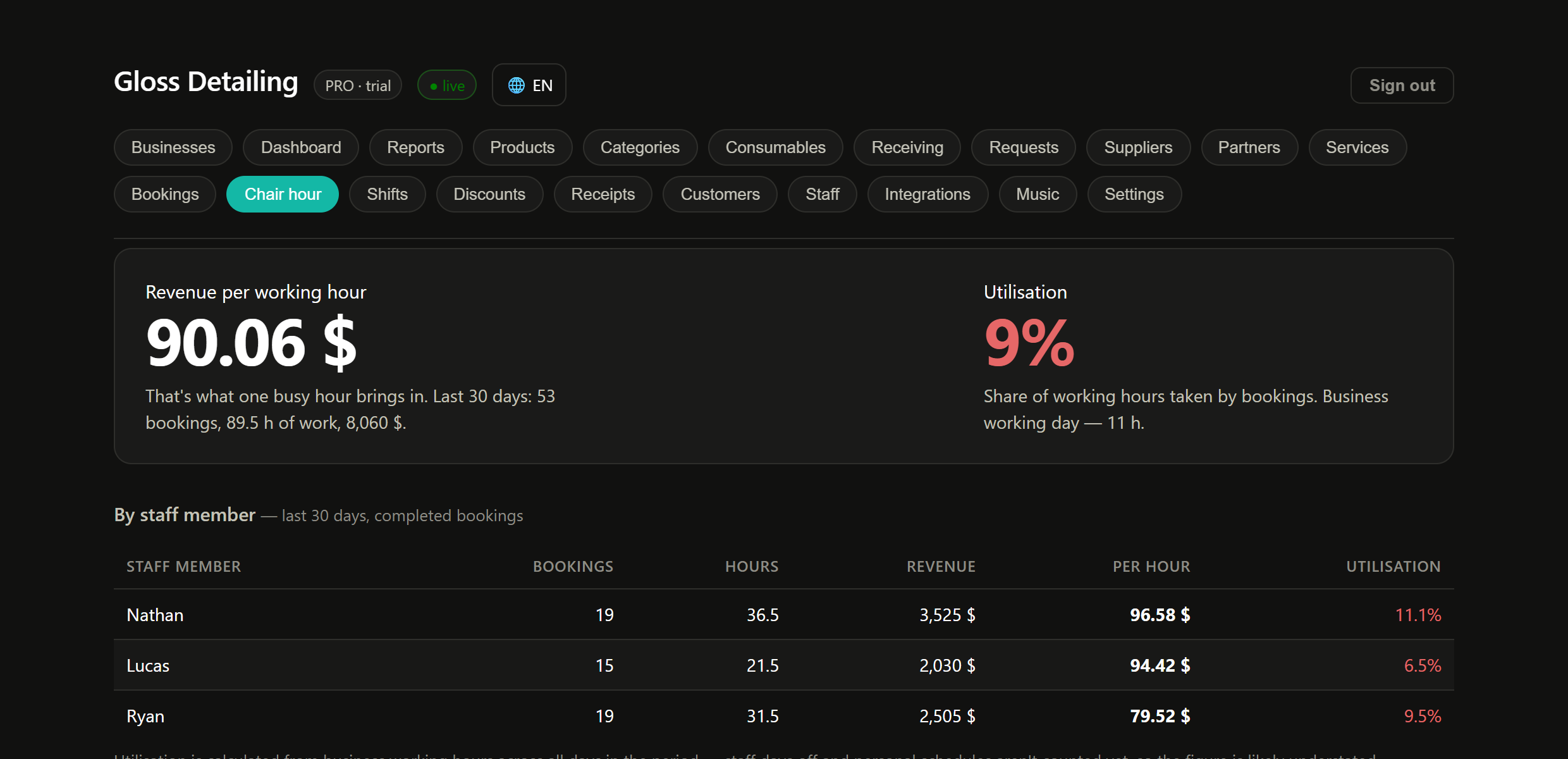Select the active Chair hour tab
Viewport: 1568px width, 759px height.
[x=283, y=194]
